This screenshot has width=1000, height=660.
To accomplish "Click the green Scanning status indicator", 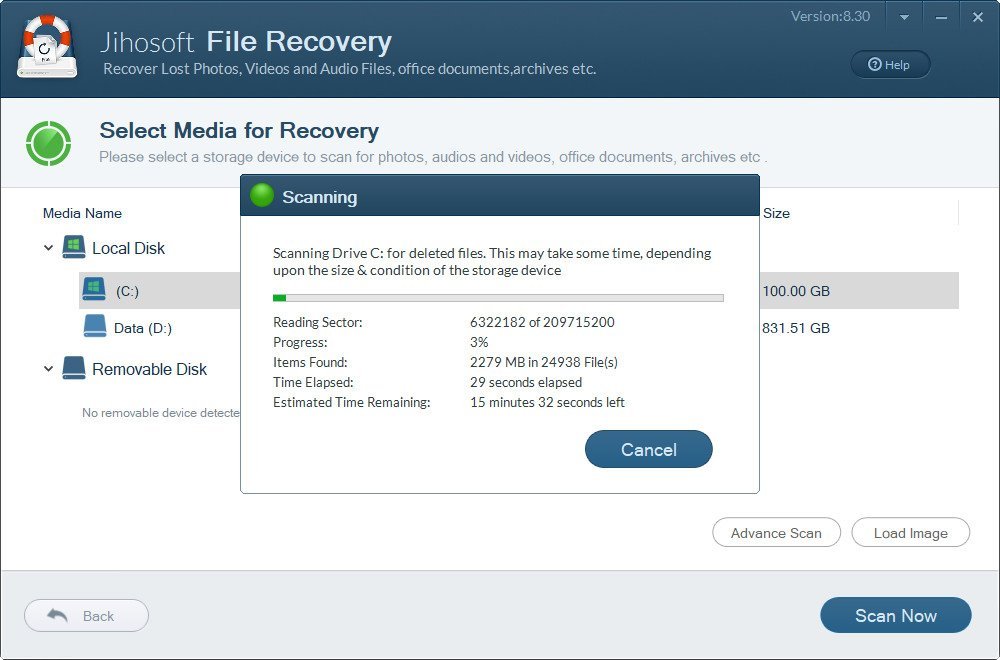I will 262,196.
